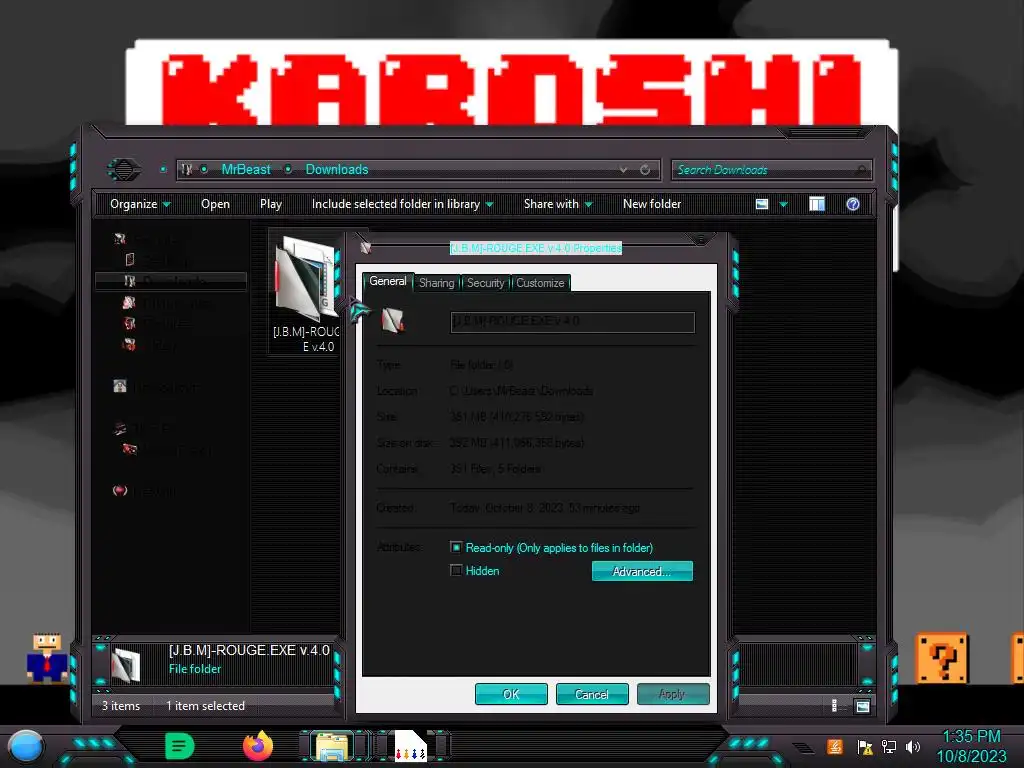The height and width of the screenshot is (768, 1024).
Task: Click the pixel character desktop icon
Action: click(47, 658)
